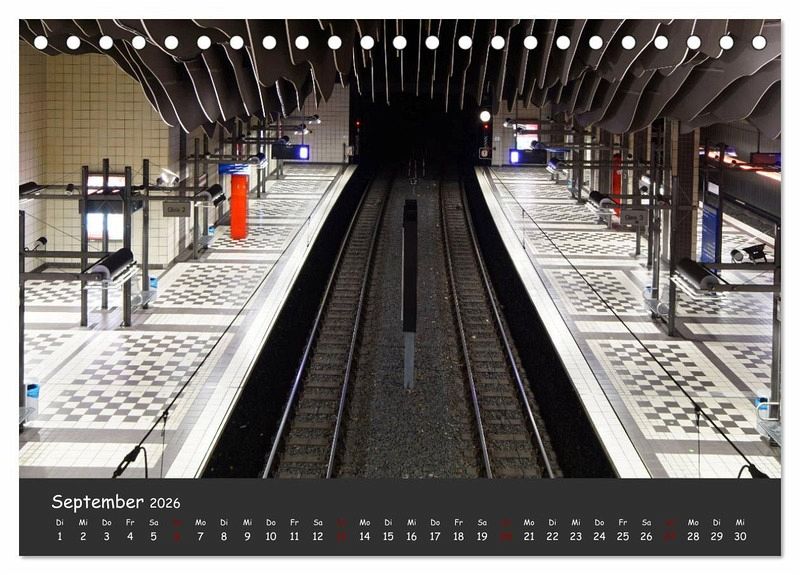Select day 25 in the calendar row
The image size is (800, 575).
(x=623, y=536)
